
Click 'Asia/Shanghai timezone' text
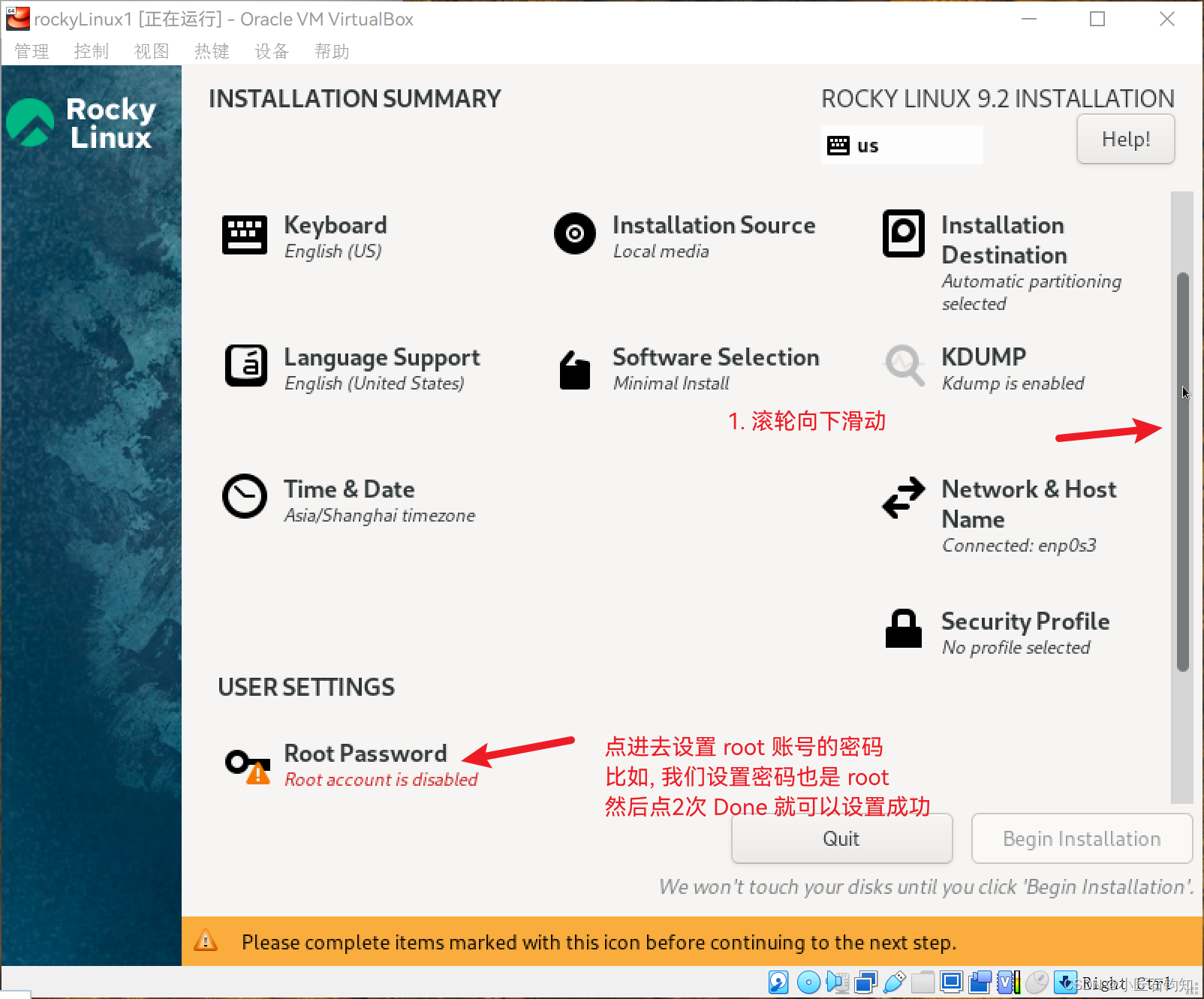380,516
